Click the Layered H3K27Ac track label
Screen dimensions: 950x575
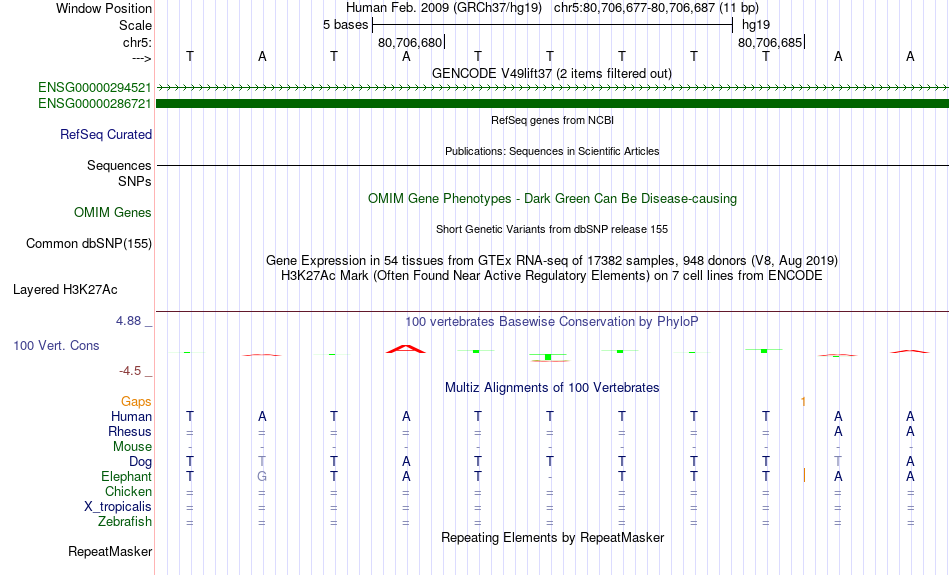tap(65, 290)
